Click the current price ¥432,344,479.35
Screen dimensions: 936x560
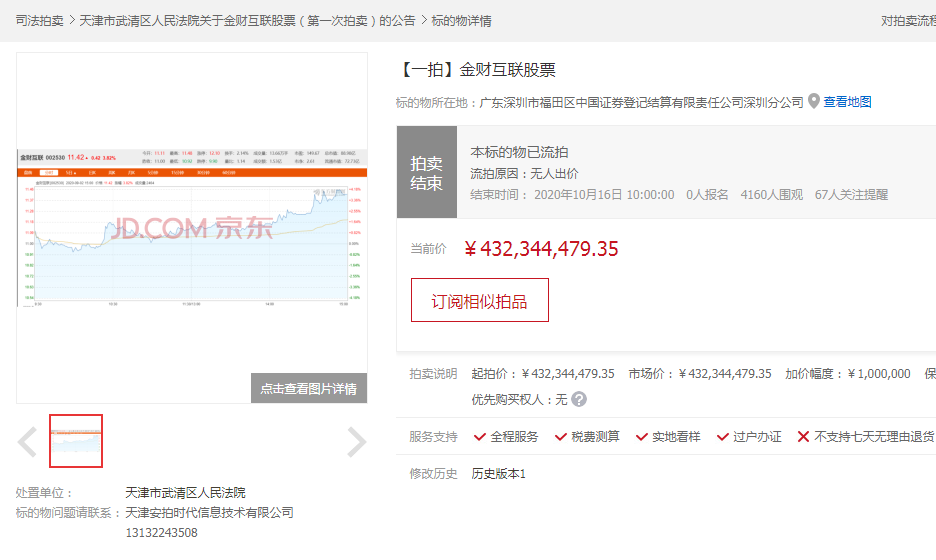coord(541,249)
